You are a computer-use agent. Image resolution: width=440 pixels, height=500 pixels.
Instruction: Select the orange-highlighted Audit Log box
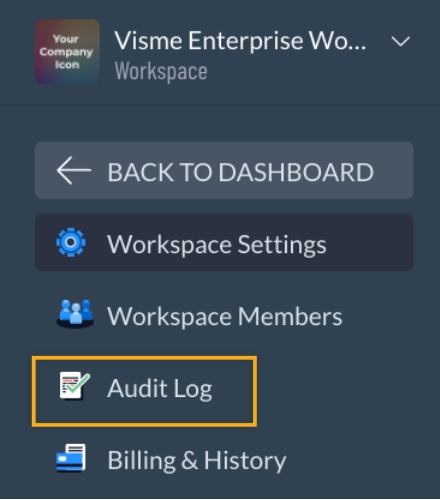(x=144, y=391)
